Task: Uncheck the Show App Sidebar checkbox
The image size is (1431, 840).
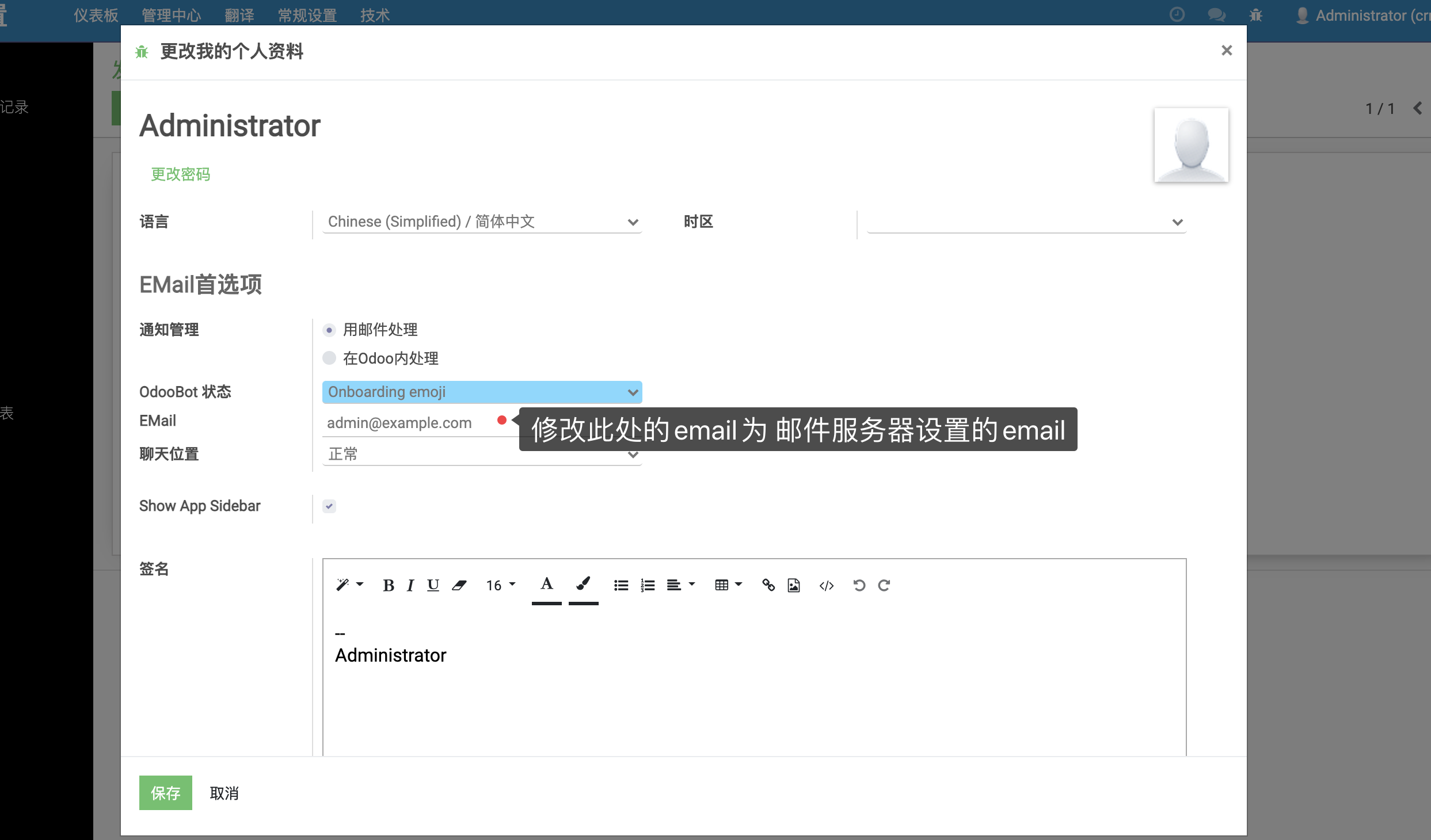Action: tap(329, 506)
